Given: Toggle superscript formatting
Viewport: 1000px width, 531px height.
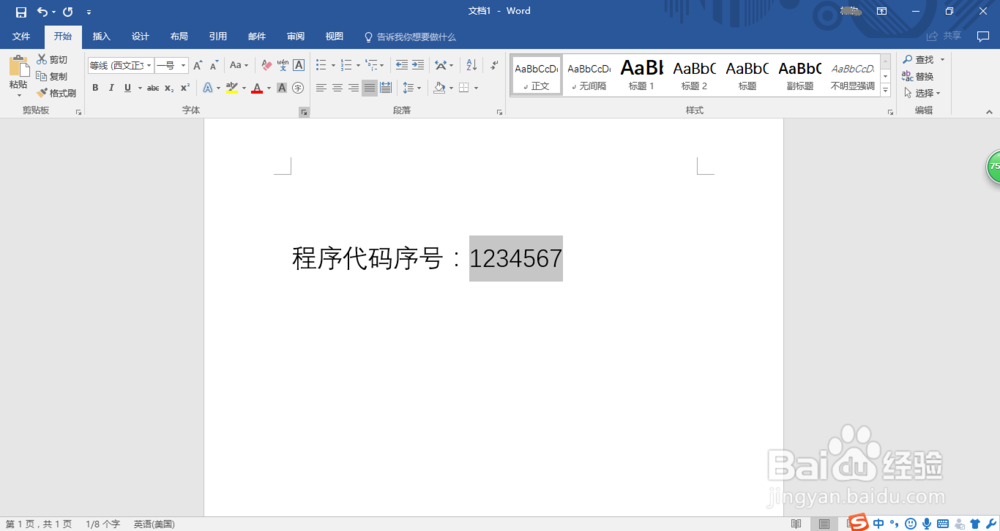Looking at the screenshot, I should (185, 88).
